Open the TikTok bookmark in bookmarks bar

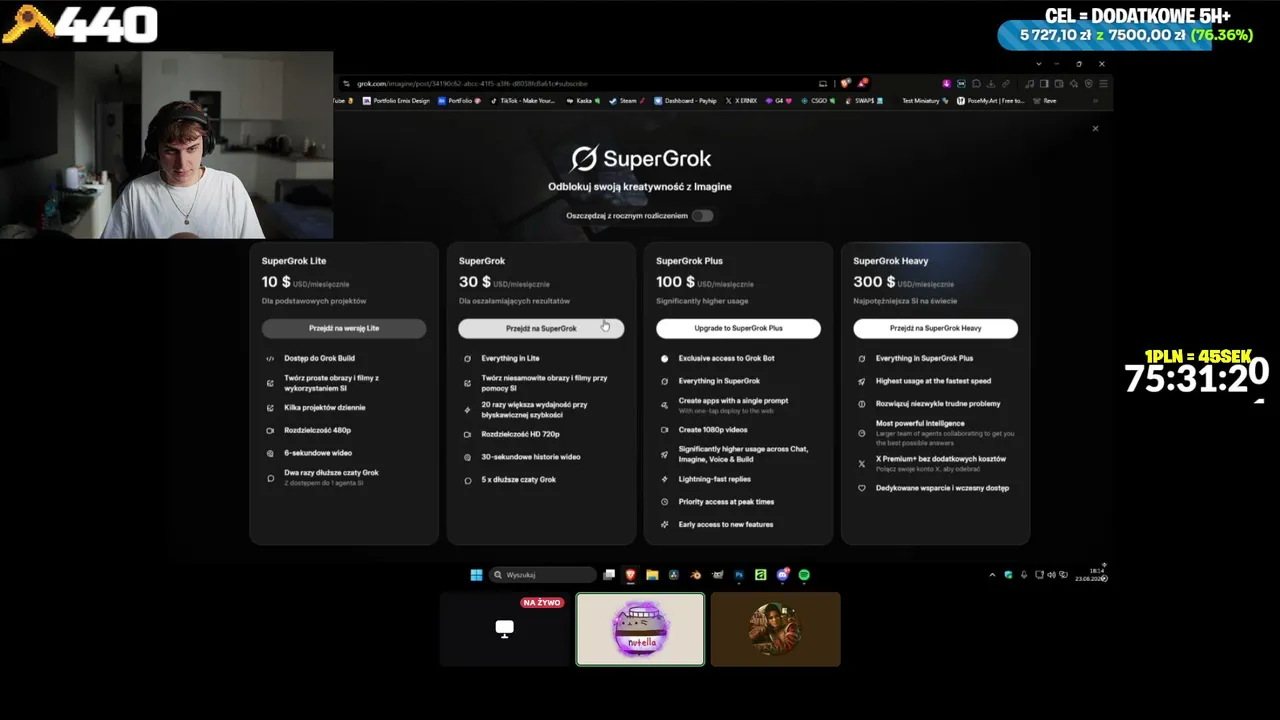522,101
